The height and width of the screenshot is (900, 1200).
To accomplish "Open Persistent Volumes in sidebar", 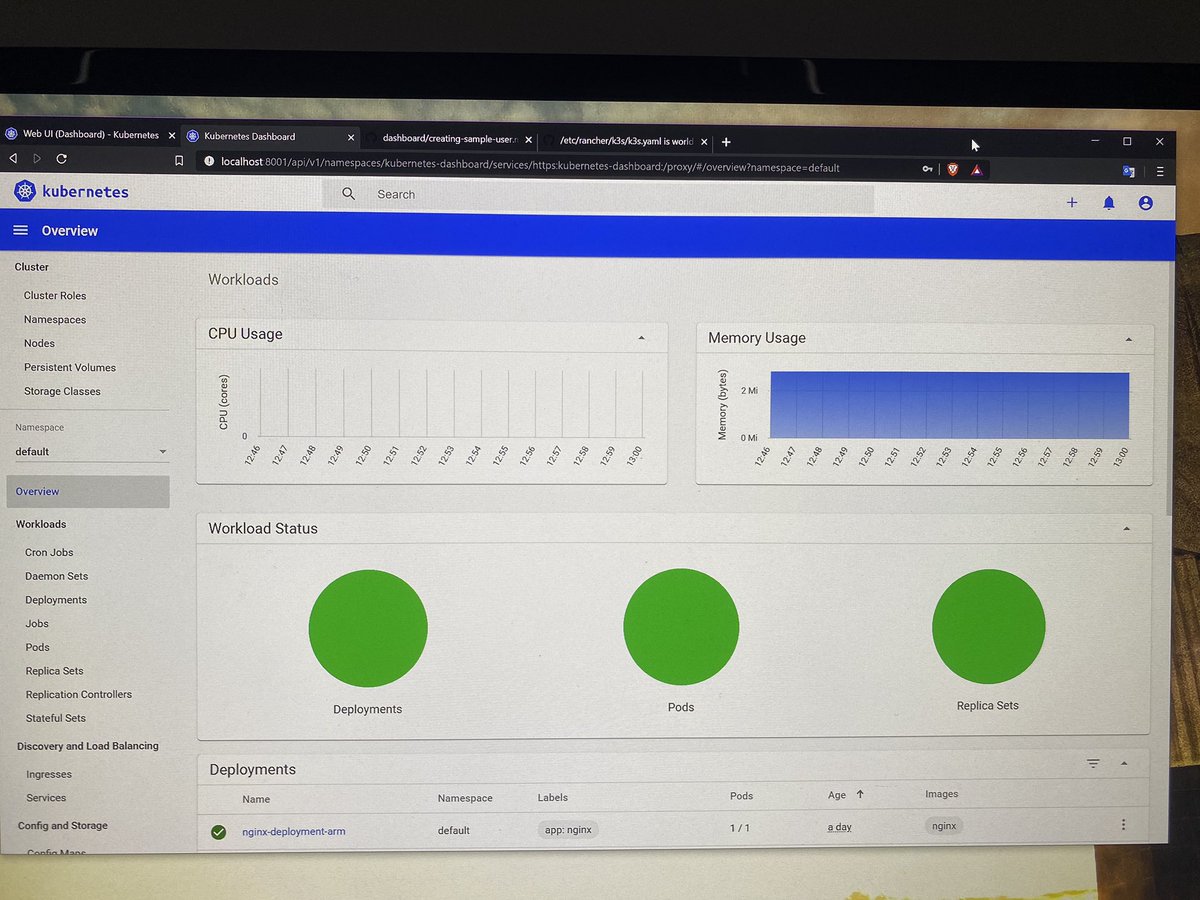I will tap(70, 368).
